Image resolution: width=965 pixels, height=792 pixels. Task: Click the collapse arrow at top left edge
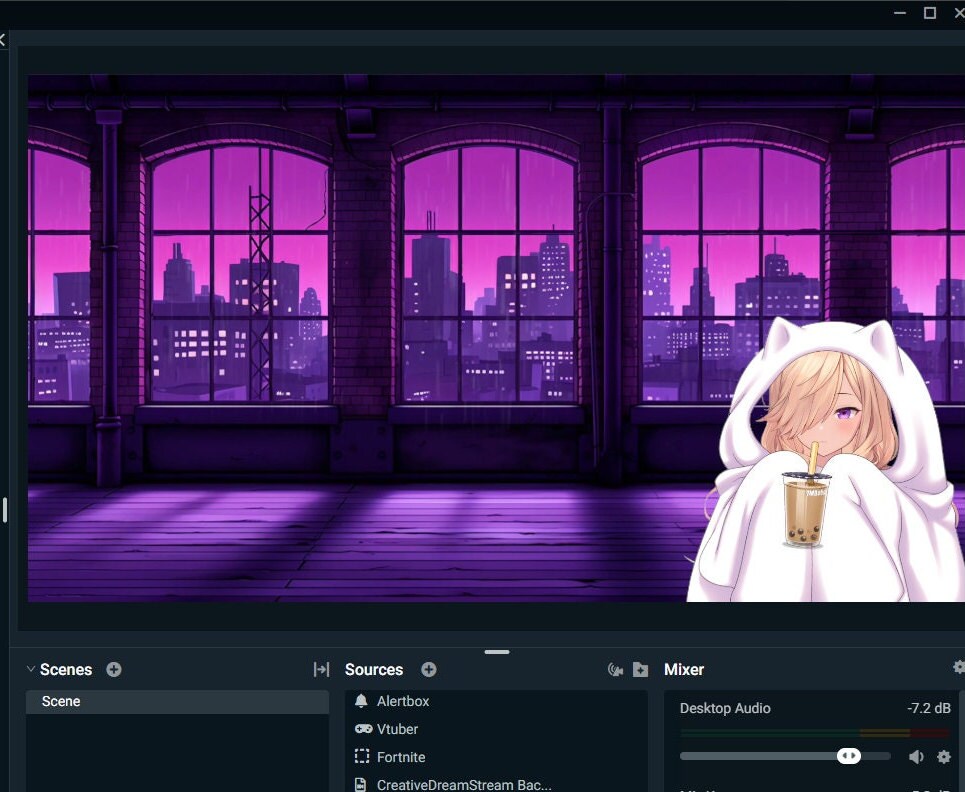[4, 40]
